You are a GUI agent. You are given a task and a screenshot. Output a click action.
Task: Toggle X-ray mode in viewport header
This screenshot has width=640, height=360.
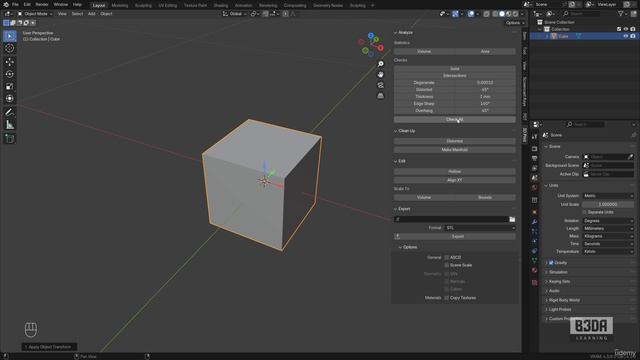click(x=487, y=13)
